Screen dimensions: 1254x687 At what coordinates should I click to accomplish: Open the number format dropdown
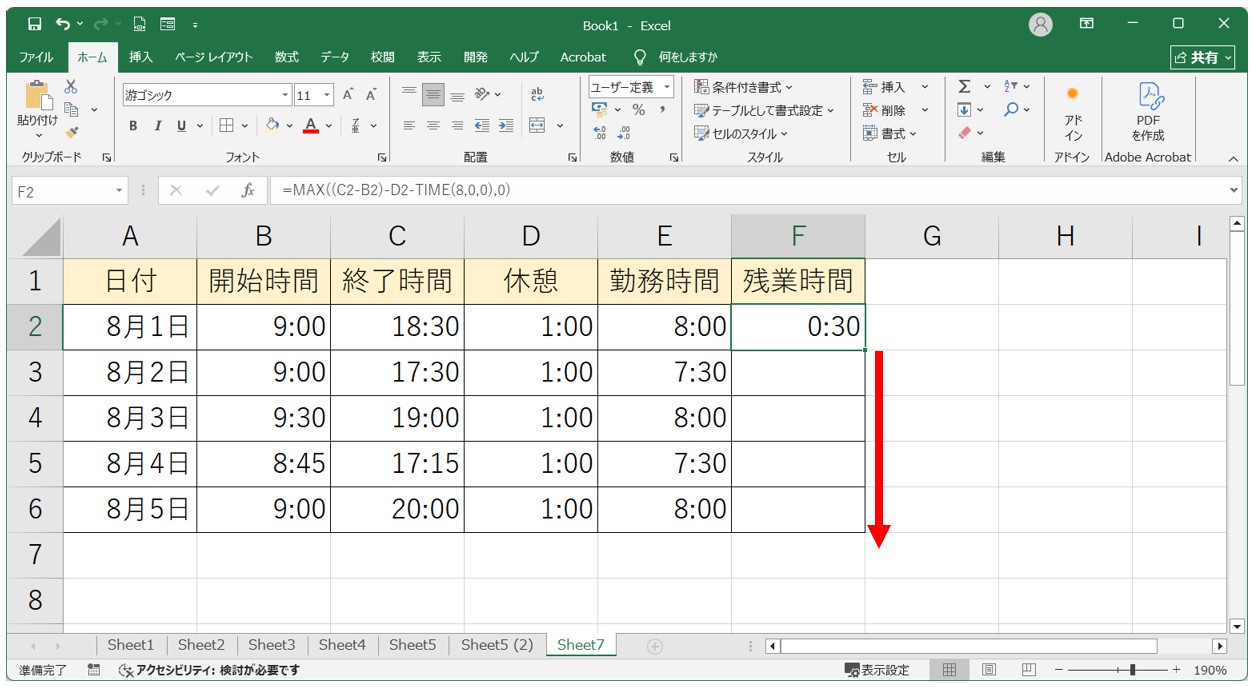667,87
